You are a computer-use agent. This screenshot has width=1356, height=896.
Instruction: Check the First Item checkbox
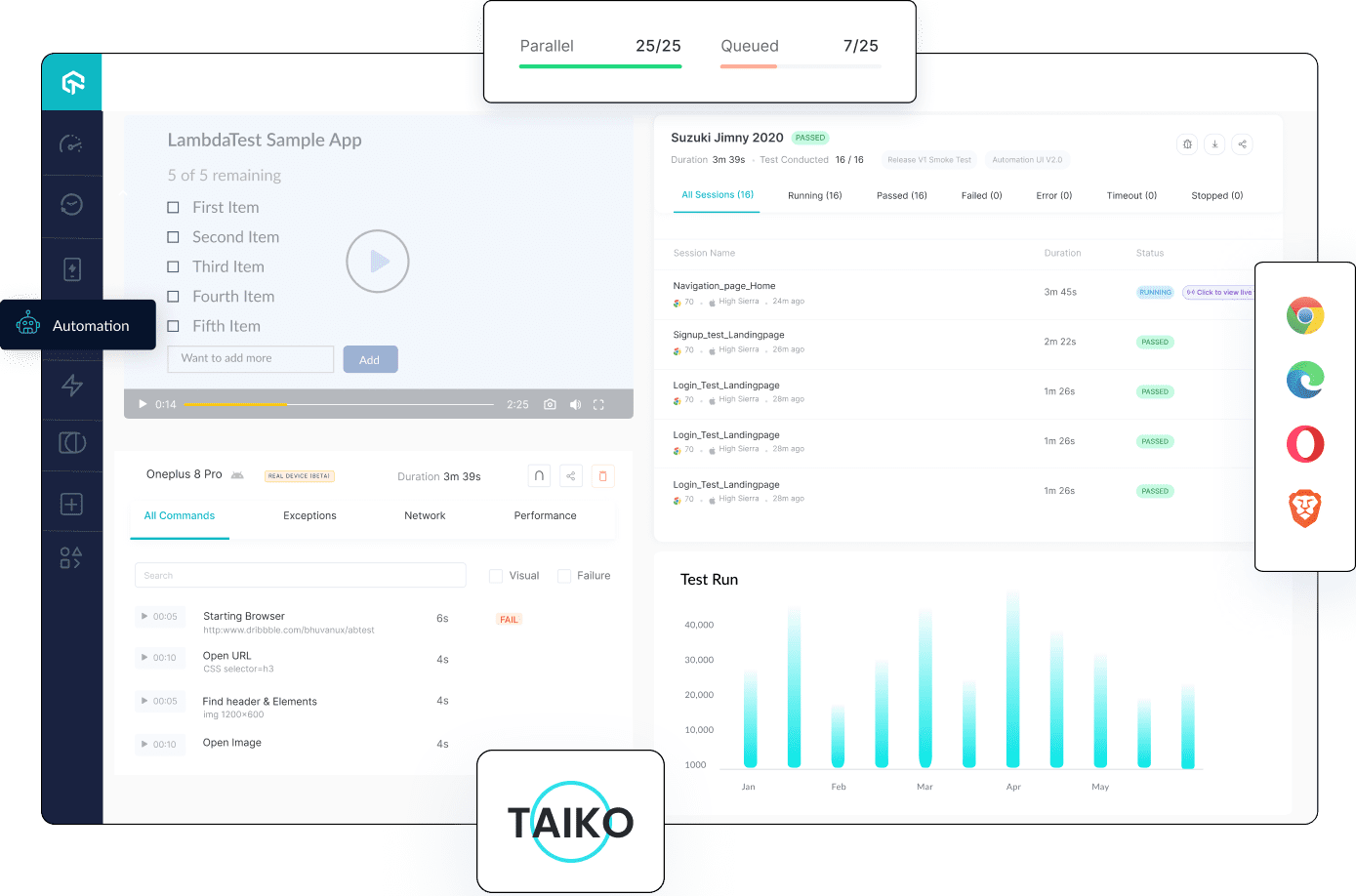tap(173, 207)
